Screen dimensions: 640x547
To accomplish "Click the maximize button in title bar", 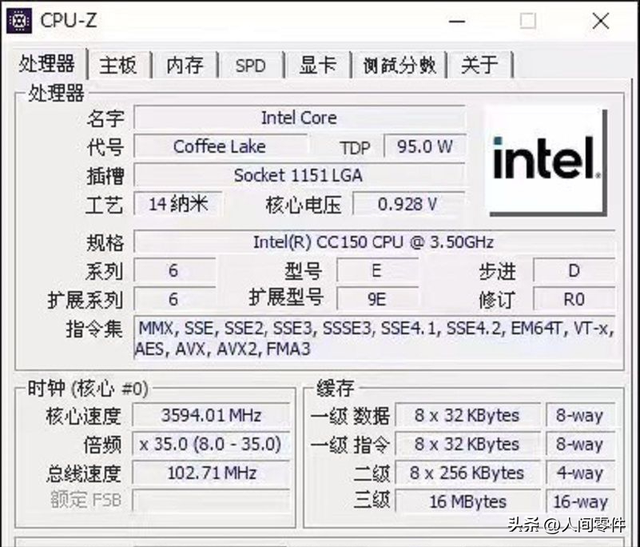I will 528,21.
